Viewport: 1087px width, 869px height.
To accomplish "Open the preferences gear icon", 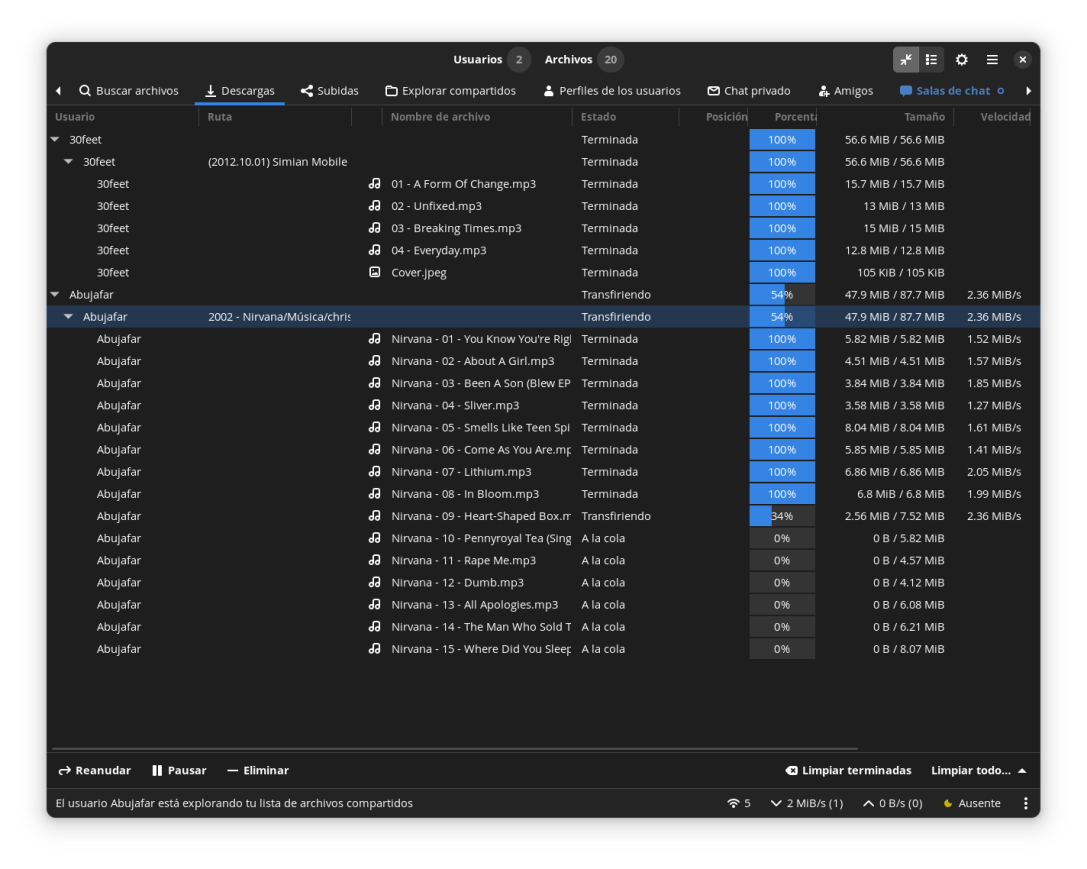I will click(x=962, y=60).
